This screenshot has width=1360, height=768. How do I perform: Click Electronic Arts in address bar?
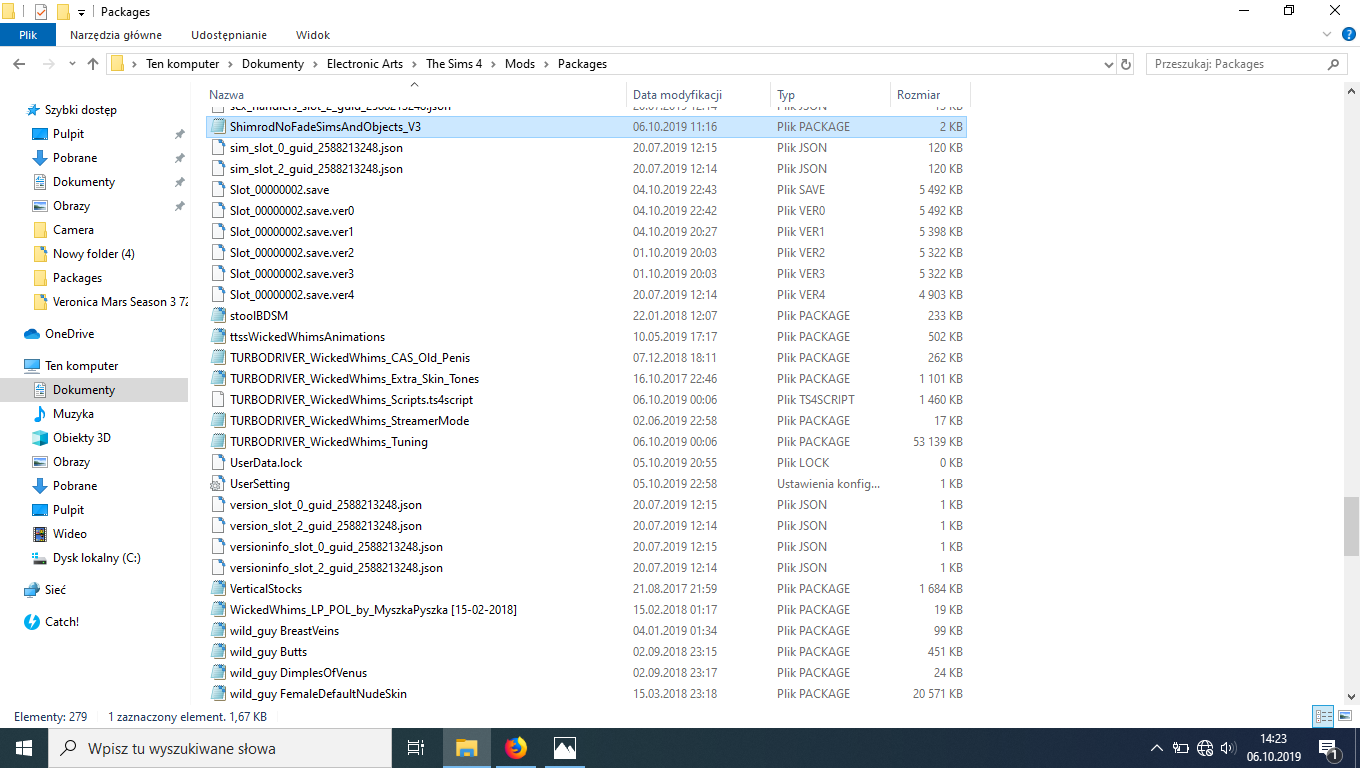pos(365,64)
